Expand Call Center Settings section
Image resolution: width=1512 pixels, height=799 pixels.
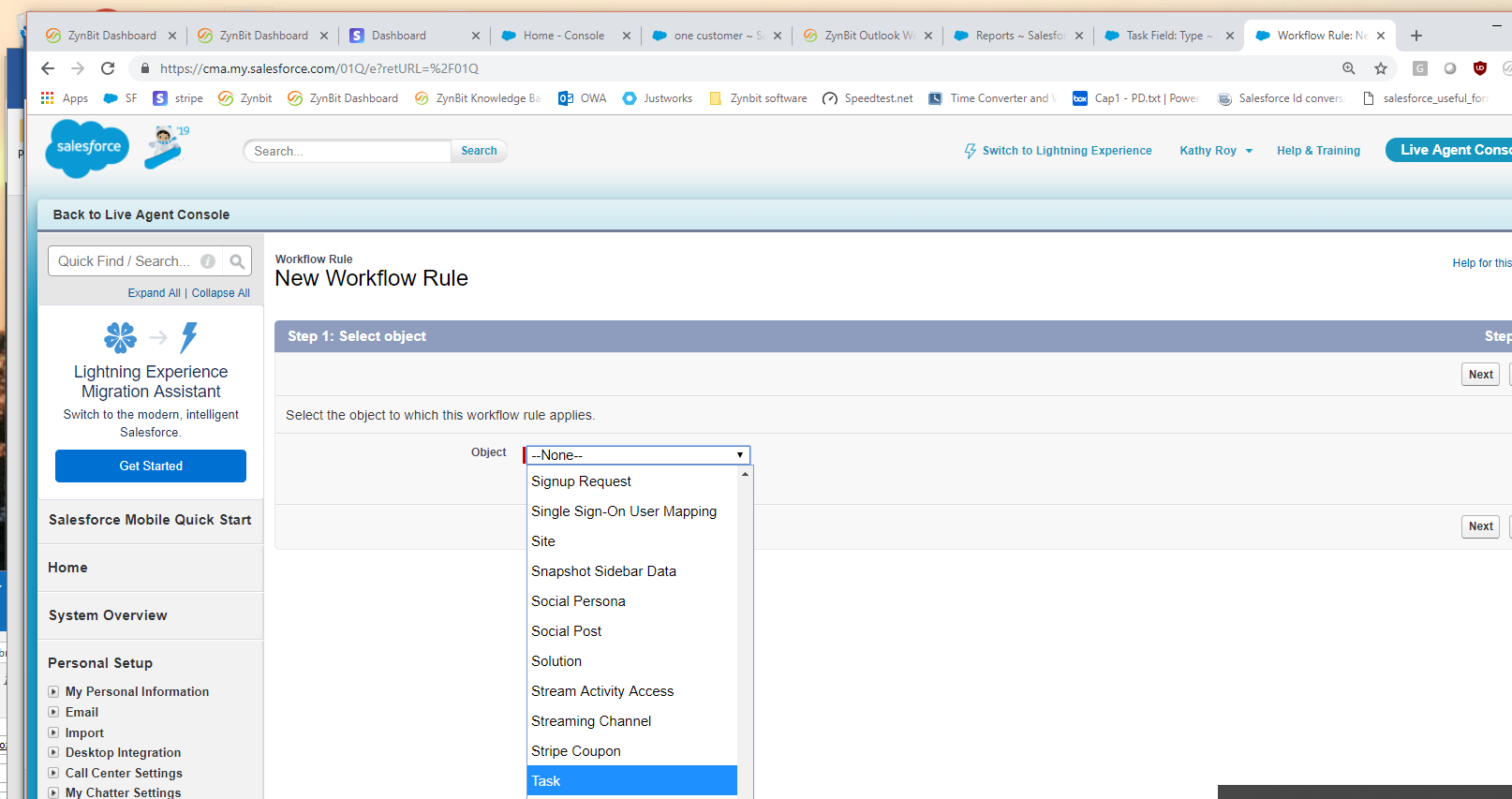(x=53, y=773)
